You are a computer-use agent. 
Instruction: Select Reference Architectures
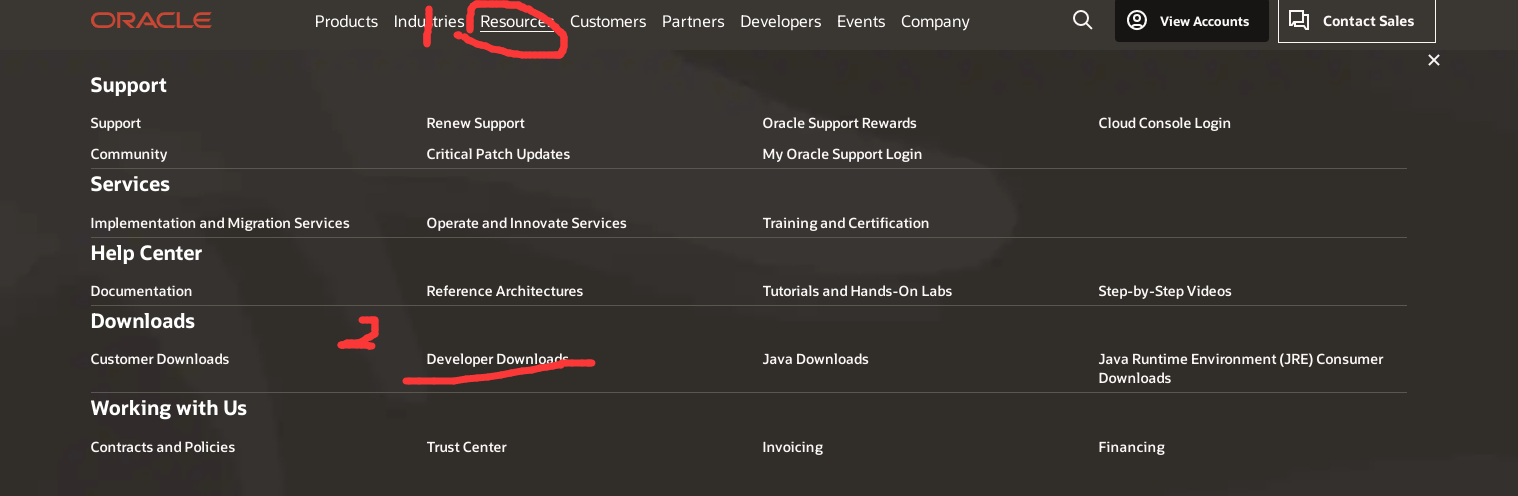pos(505,291)
